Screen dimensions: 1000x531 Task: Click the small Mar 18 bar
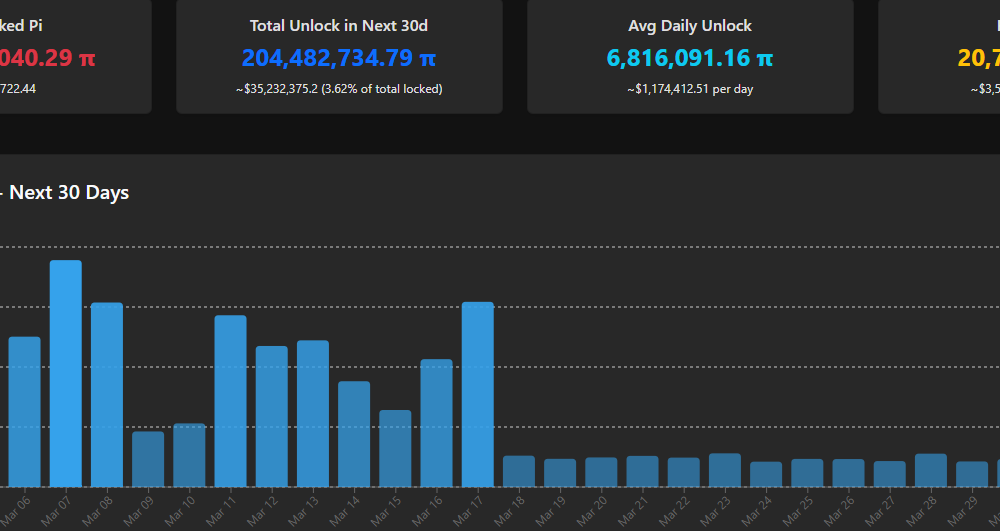(x=519, y=471)
